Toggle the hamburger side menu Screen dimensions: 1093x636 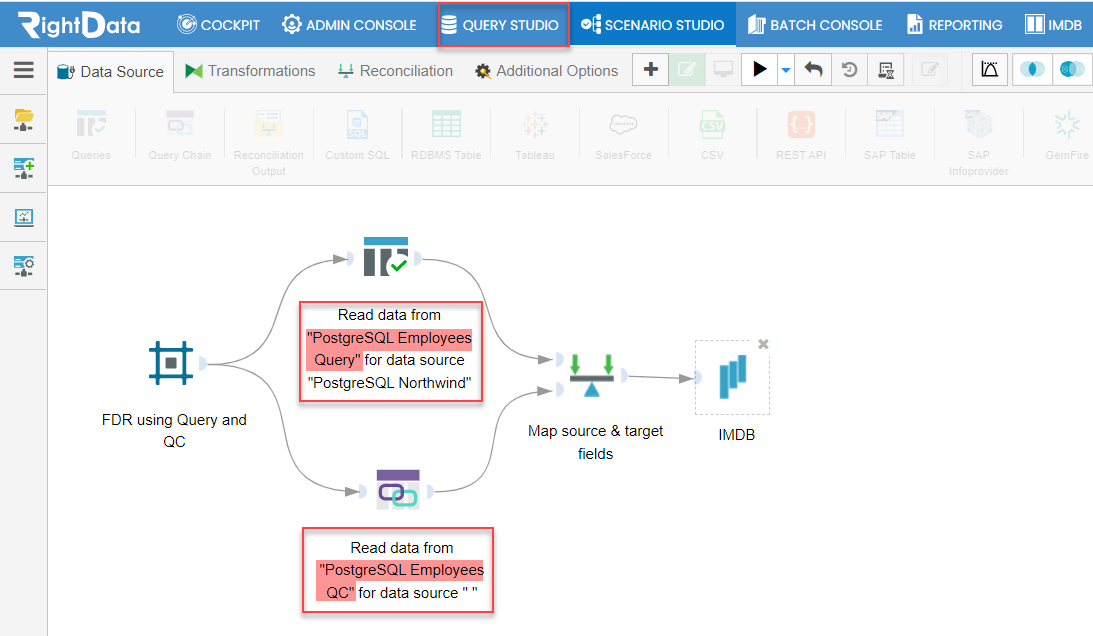point(24,70)
